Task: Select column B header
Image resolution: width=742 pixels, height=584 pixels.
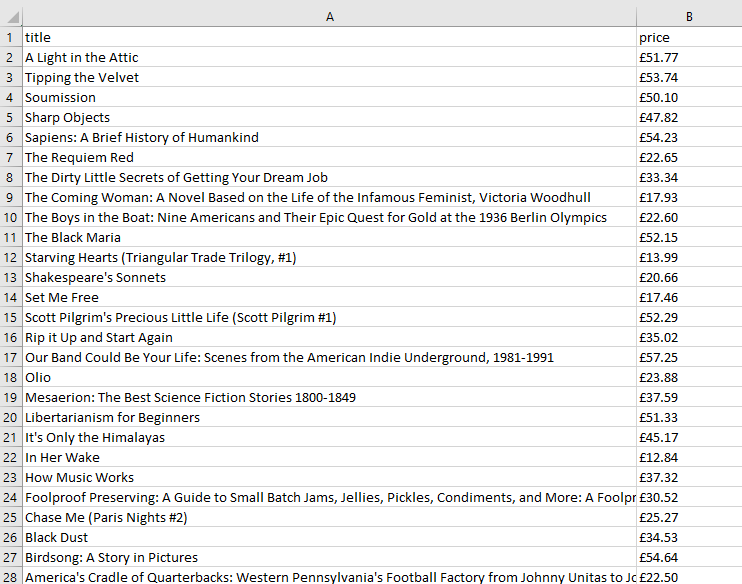Action: point(689,17)
